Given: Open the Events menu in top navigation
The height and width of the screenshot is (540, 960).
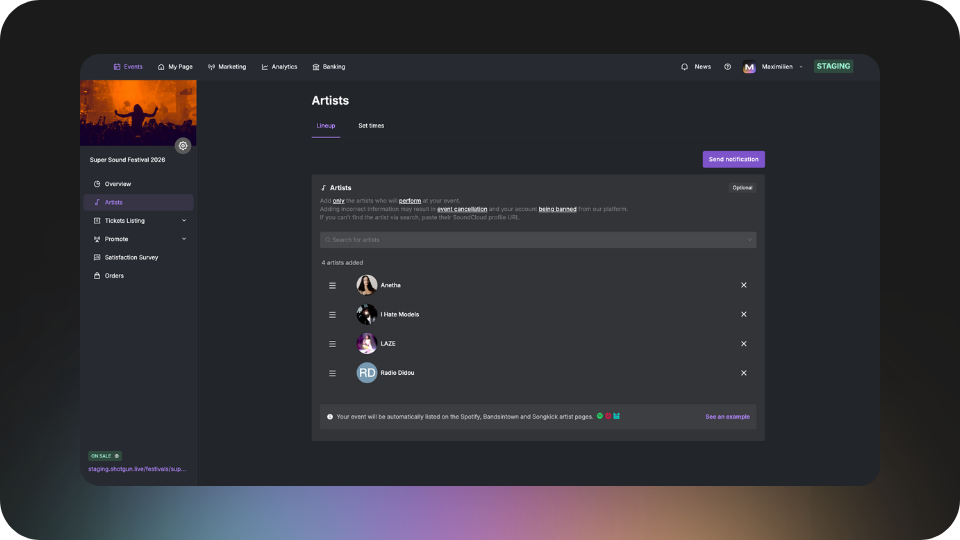Looking at the screenshot, I should coord(128,67).
